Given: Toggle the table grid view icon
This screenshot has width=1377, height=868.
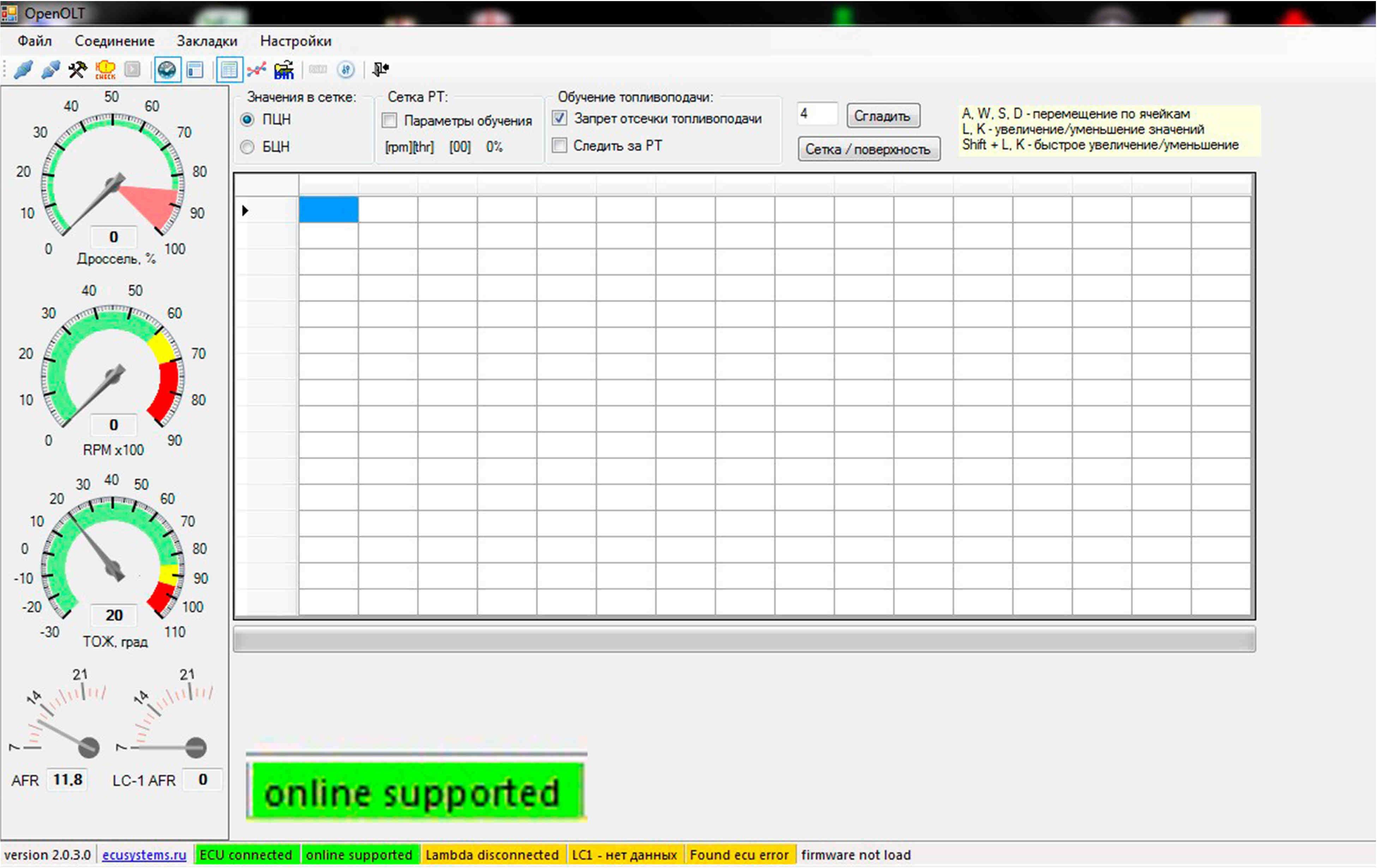Looking at the screenshot, I should pos(229,70).
